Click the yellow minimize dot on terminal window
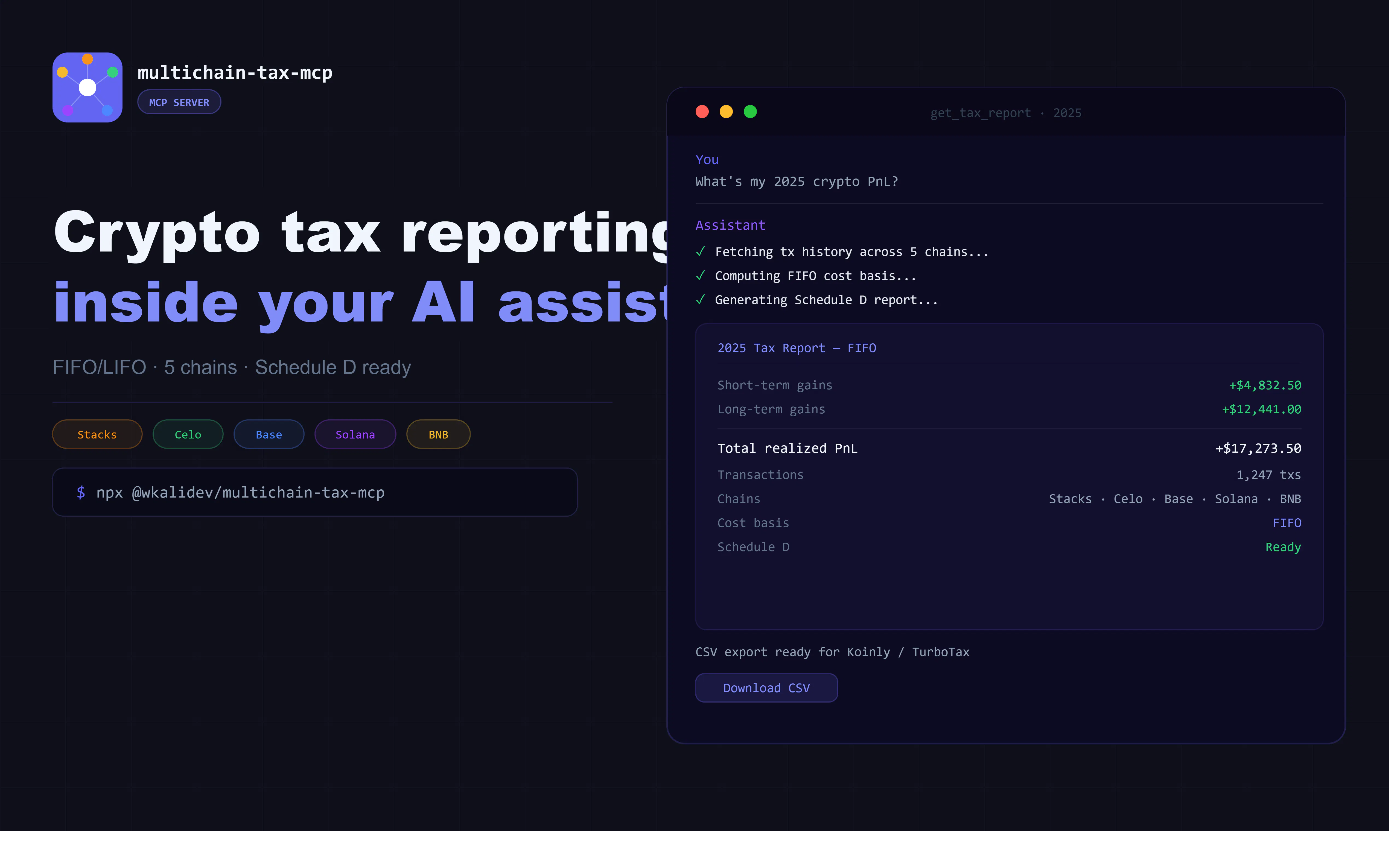The width and height of the screenshot is (1400, 842). (x=726, y=112)
